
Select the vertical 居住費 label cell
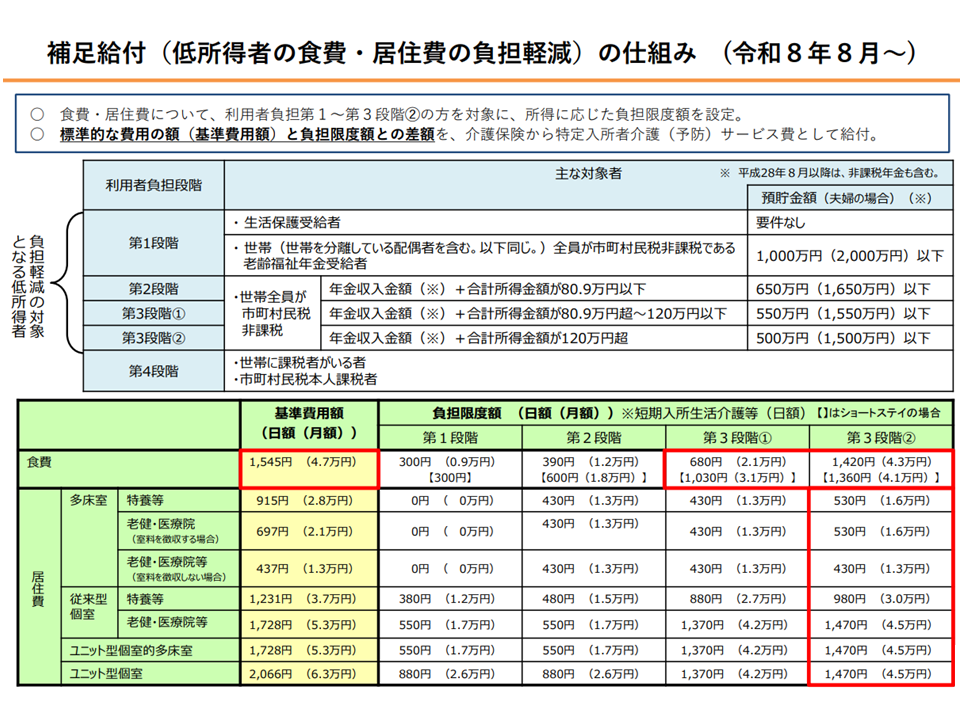[x=36, y=588]
